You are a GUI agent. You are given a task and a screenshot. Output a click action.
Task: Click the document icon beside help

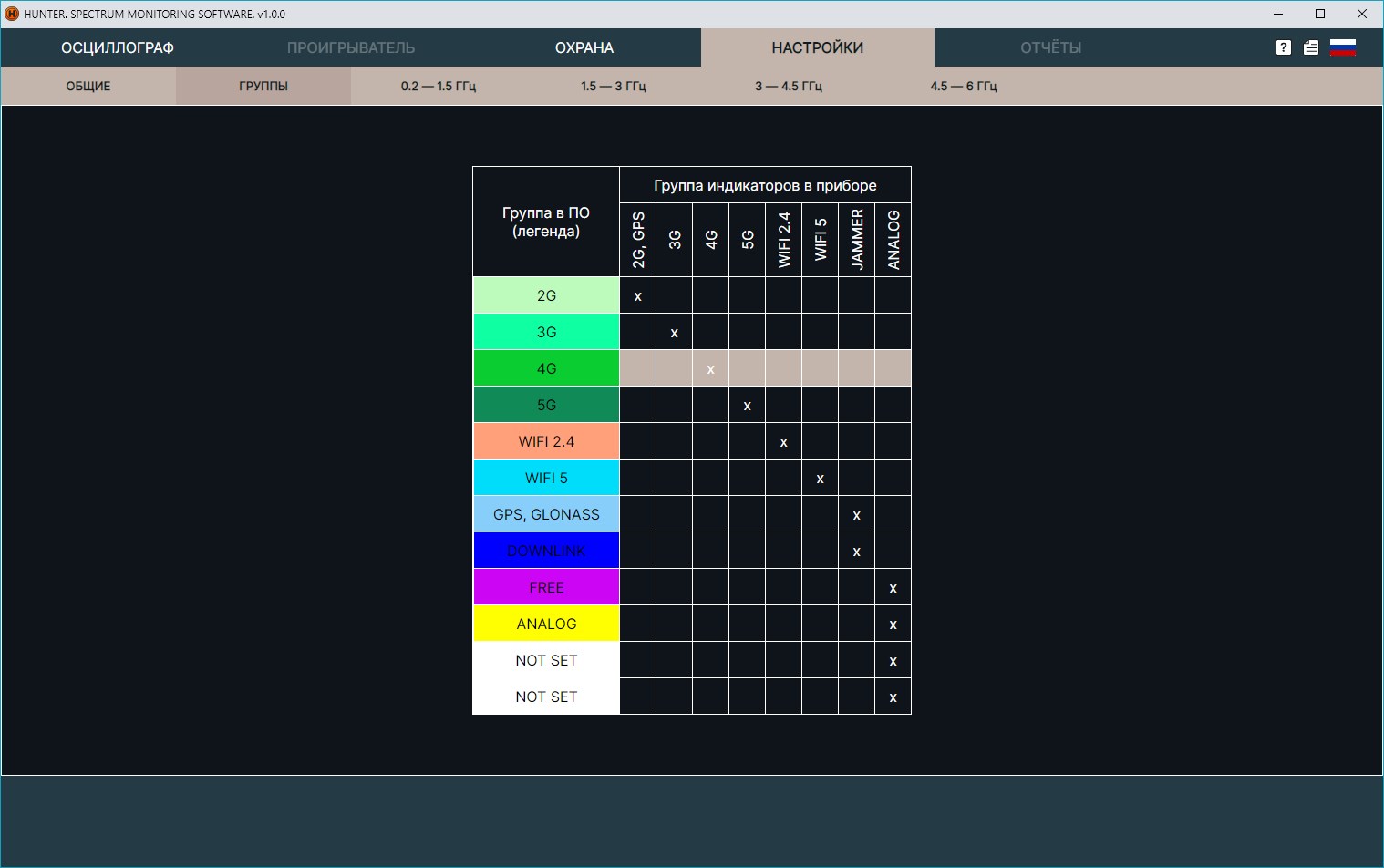coord(1310,47)
